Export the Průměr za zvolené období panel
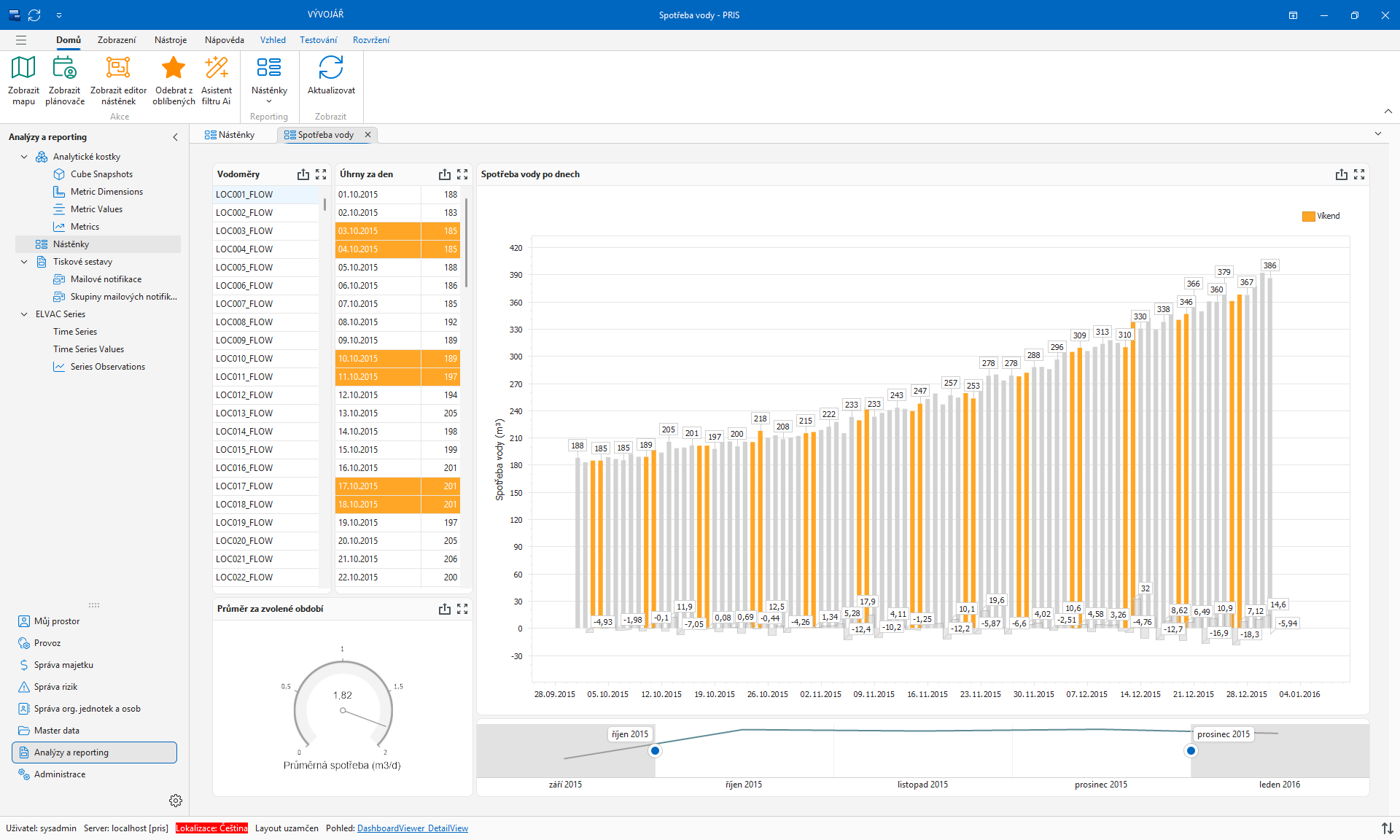 coord(445,609)
